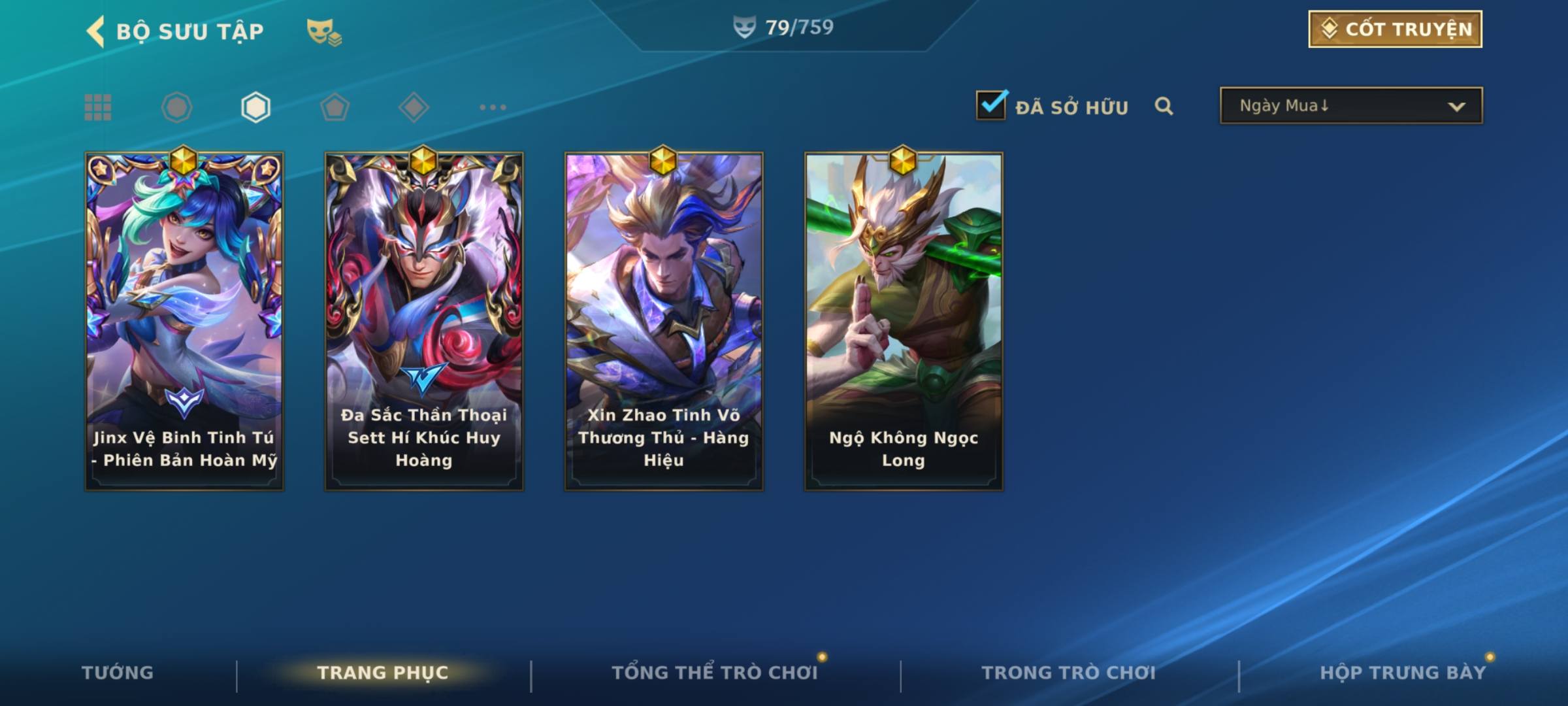1568x706 pixels.
Task: Open the Jinx Vệ Binh Tinh Tú skin card
Action: [184, 320]
